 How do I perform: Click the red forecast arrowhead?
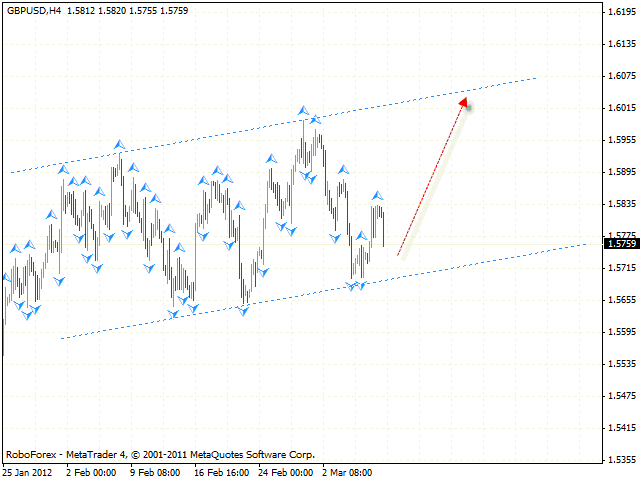pyautogui.click(x=463, y=102)
